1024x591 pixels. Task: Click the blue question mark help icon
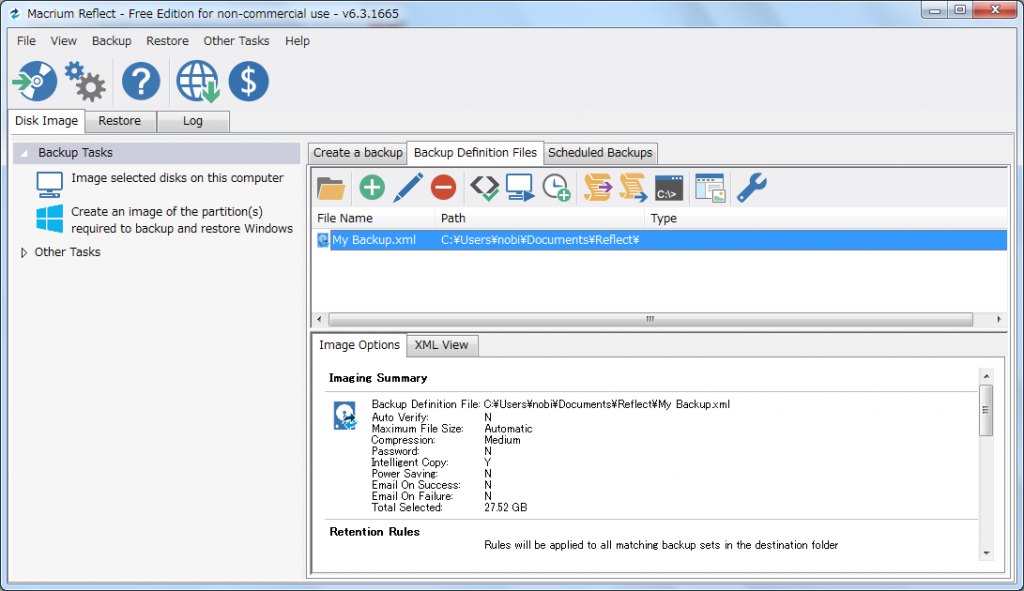(x=140, y=82)
